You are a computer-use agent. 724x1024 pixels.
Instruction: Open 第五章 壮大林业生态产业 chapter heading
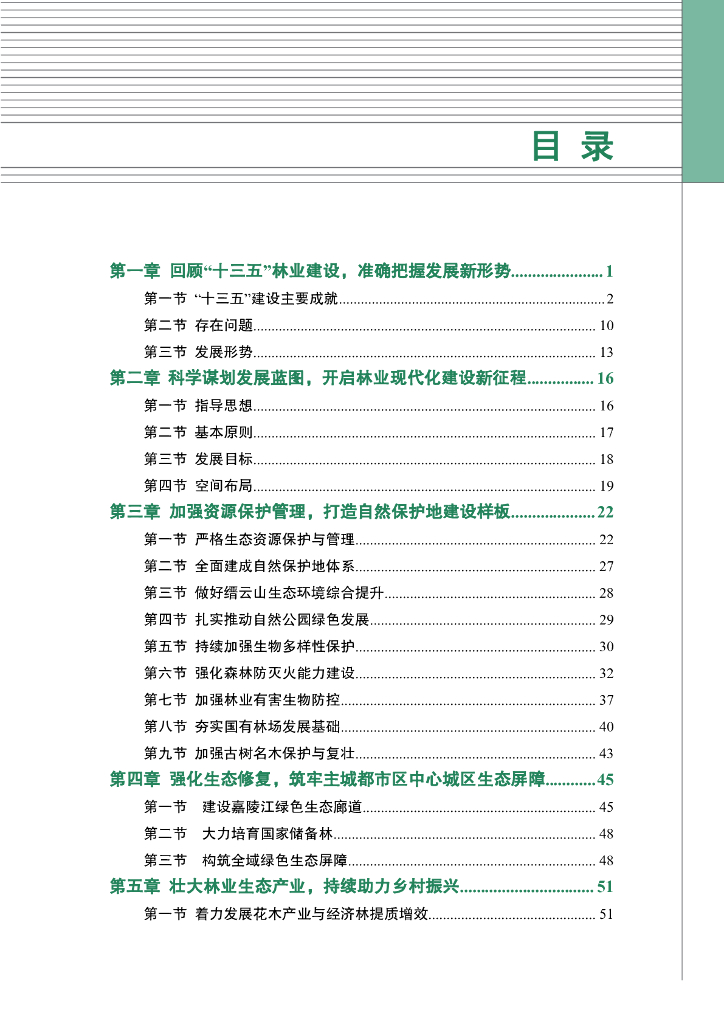click(361, 886)
